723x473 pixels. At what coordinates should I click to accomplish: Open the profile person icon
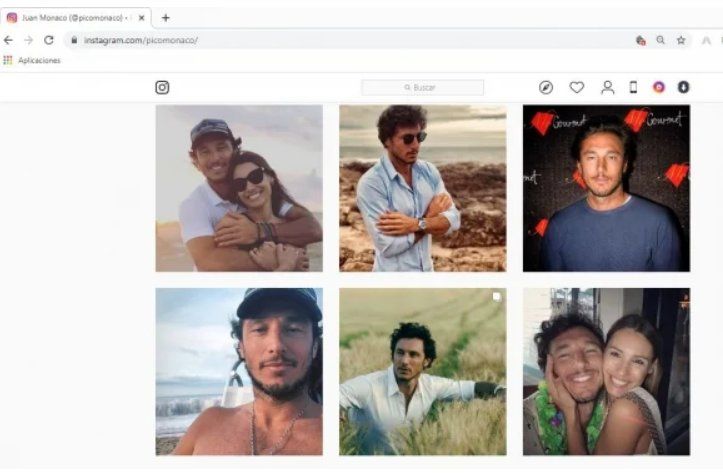(607, 87)
